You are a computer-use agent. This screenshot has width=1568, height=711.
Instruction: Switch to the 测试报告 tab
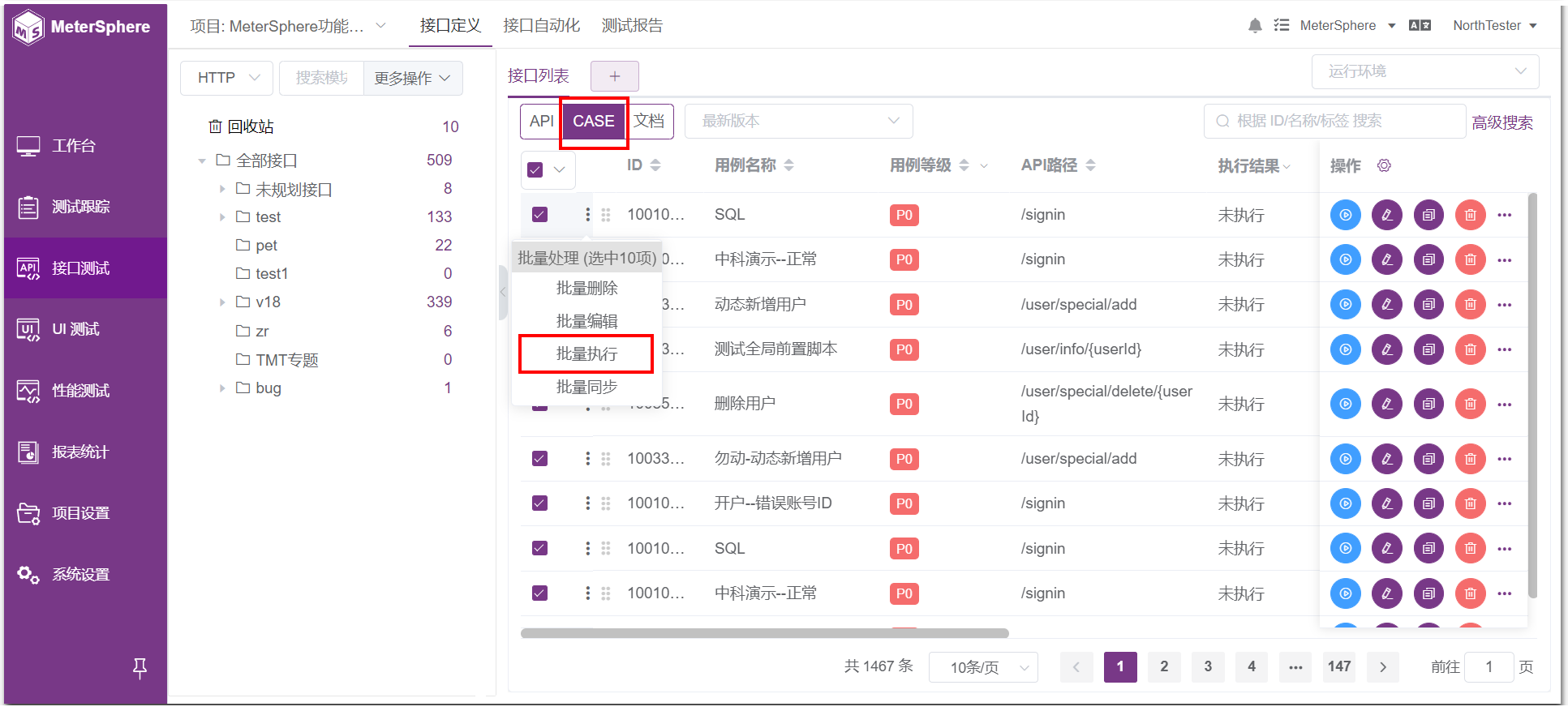[632, 26]
